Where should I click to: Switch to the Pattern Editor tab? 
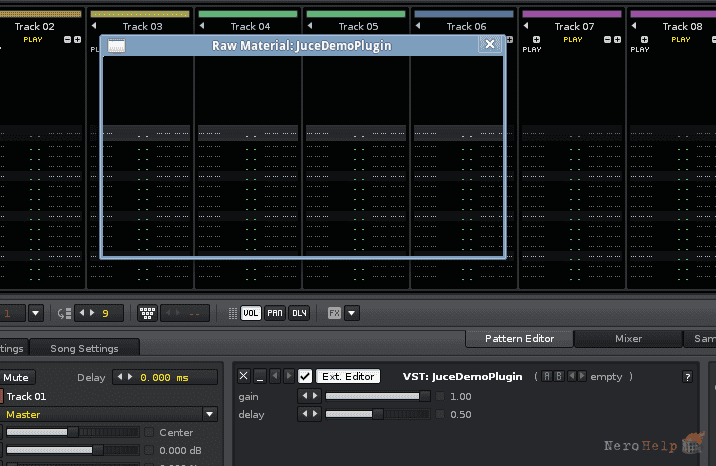pos(519,339)
